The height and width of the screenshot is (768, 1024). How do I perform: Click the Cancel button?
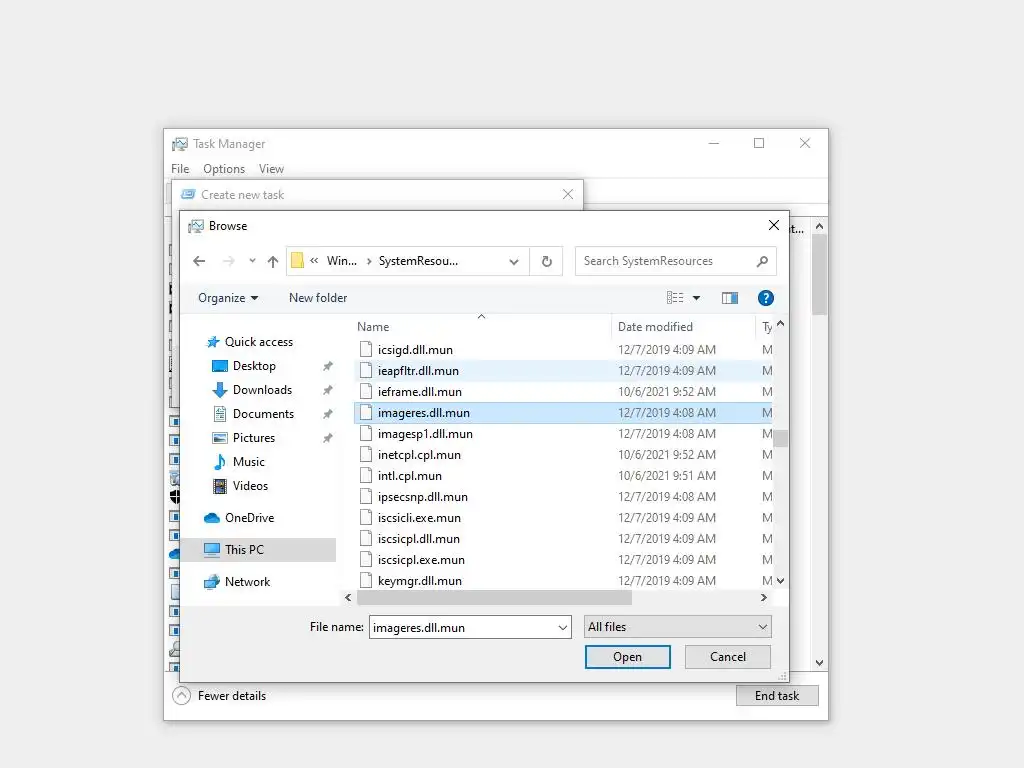[728, 657]
